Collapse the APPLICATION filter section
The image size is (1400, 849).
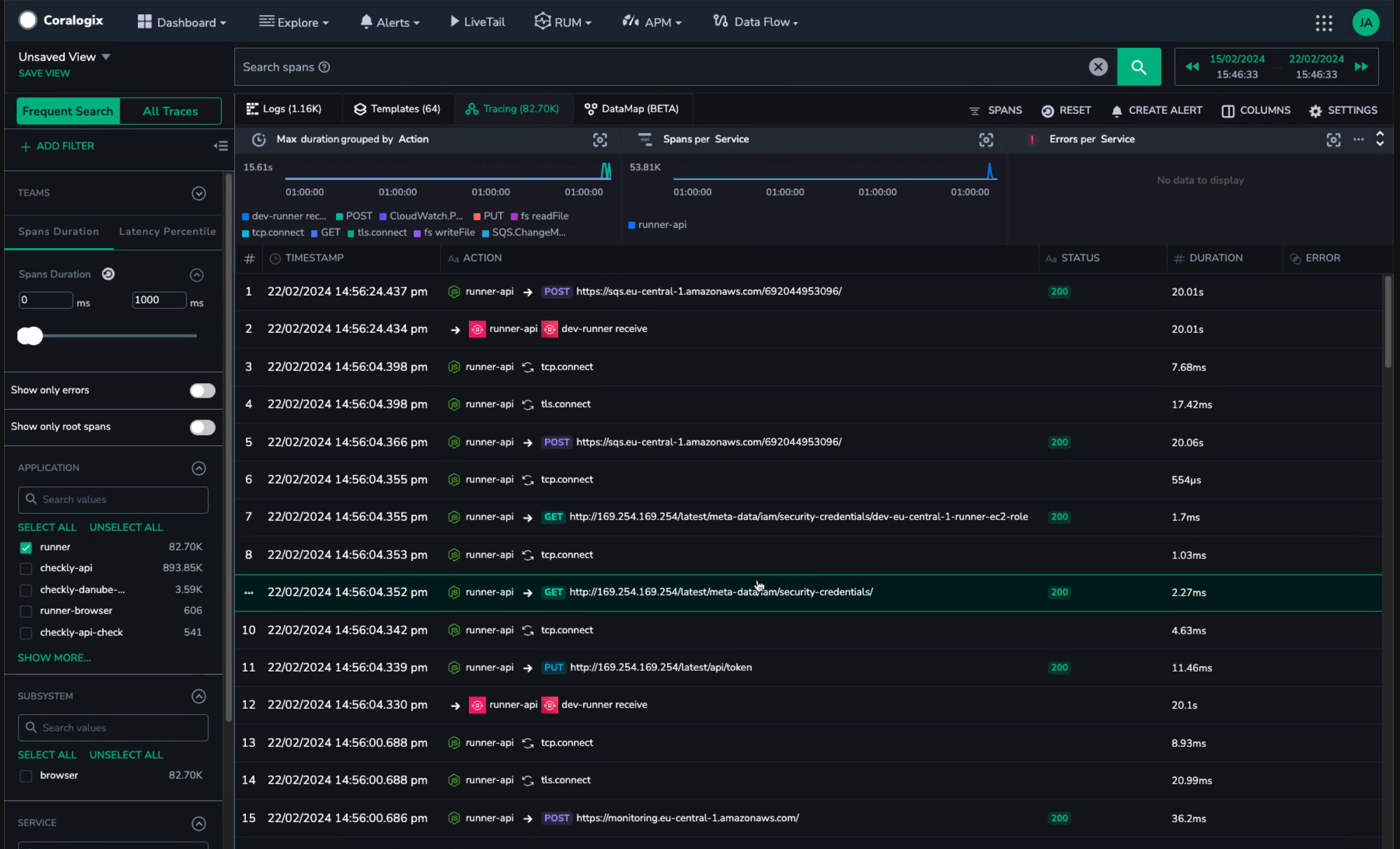(x=198, y=469)
